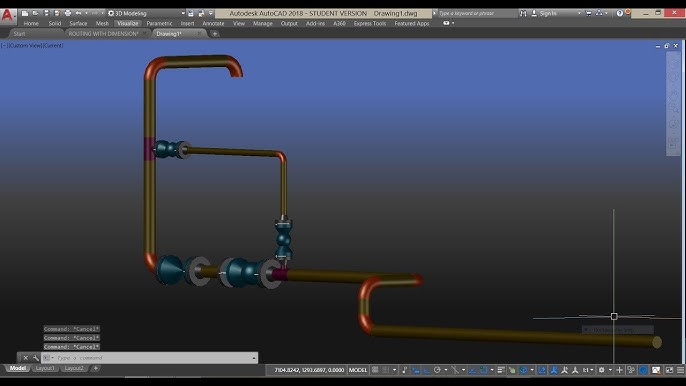
Task: Open the Surface ribbon tab
Action: coord(78,24)
